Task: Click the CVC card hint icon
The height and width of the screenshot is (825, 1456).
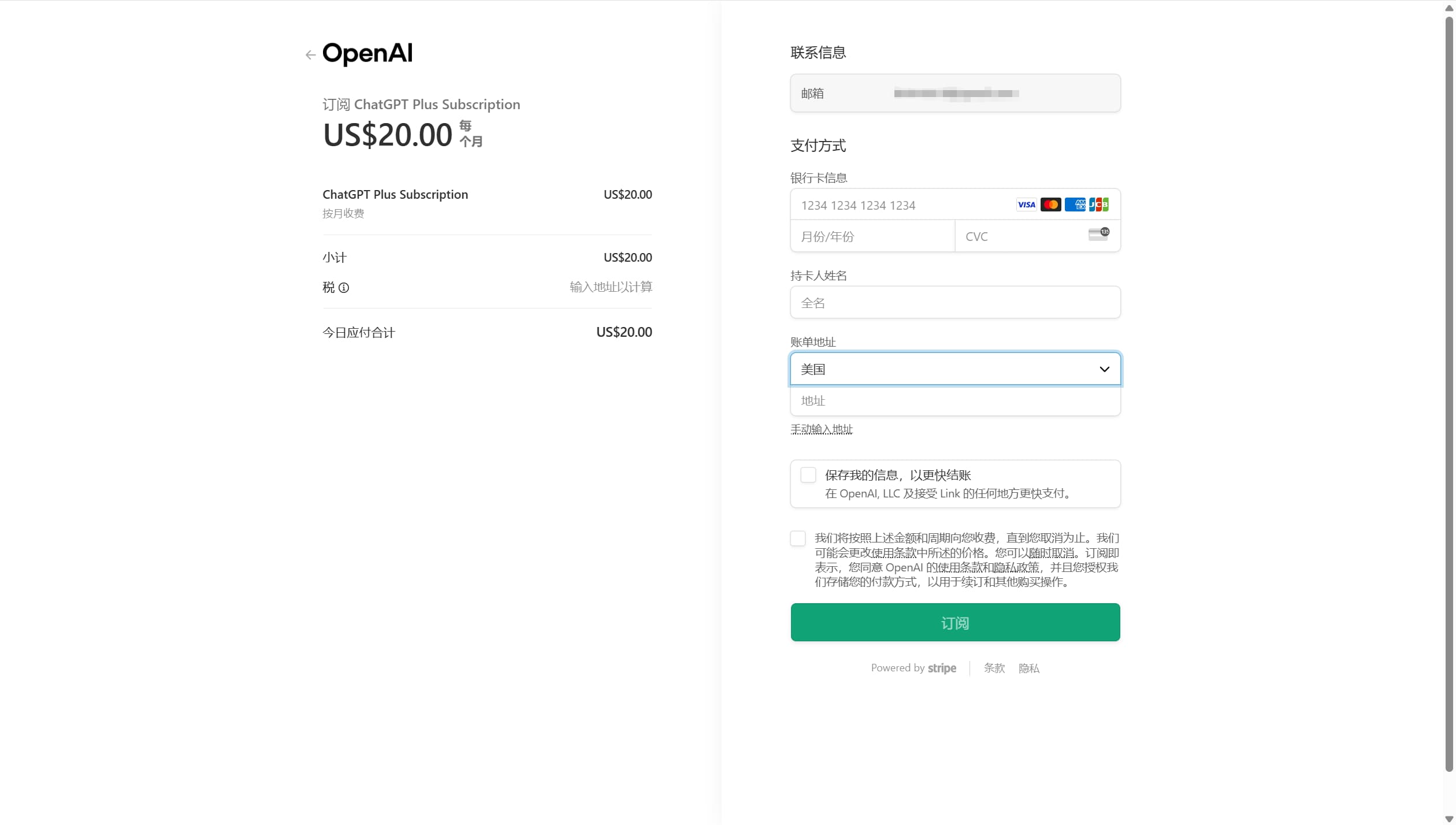Action: [x=1098, y=234]
